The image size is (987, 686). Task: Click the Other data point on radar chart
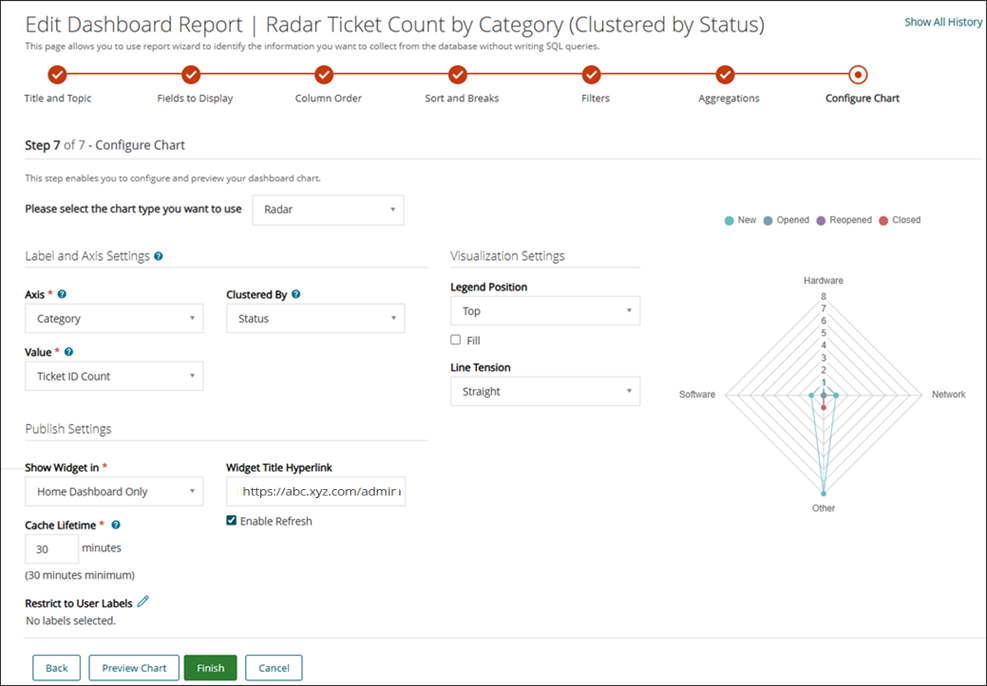tap(823, 493)
